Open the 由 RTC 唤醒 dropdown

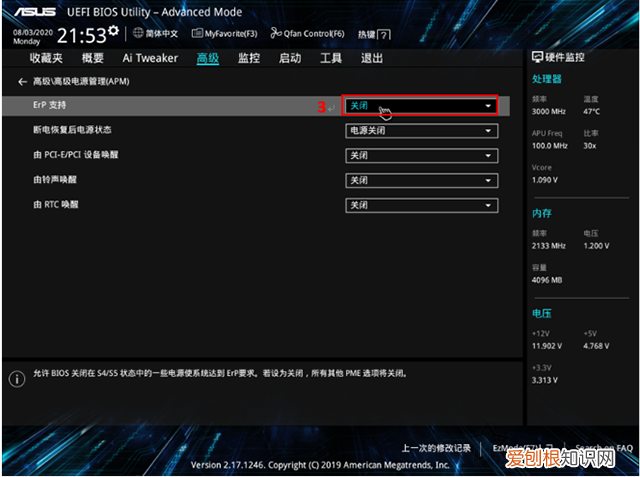422,205
